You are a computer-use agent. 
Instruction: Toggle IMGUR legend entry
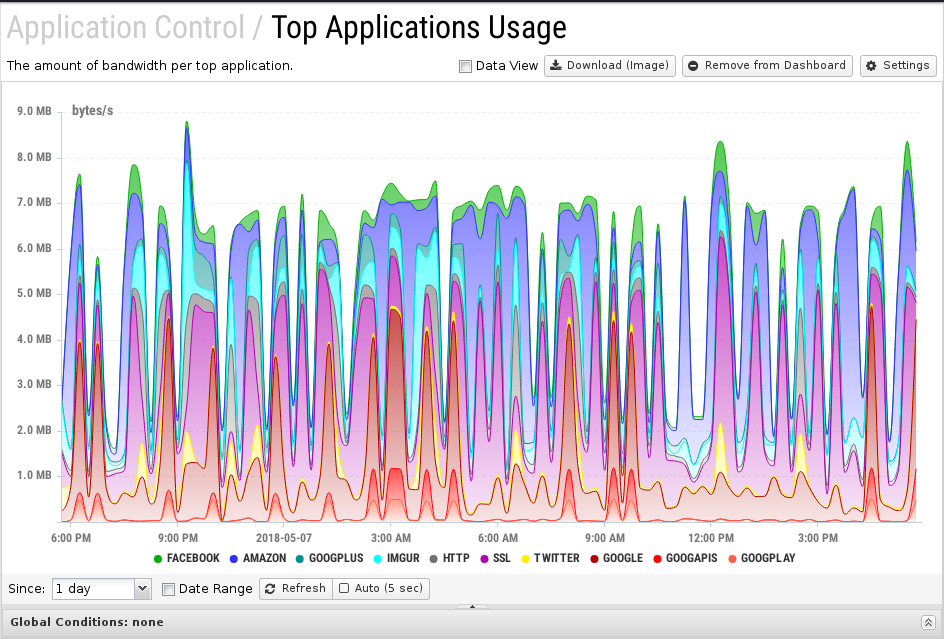click(x=396, y=558)
